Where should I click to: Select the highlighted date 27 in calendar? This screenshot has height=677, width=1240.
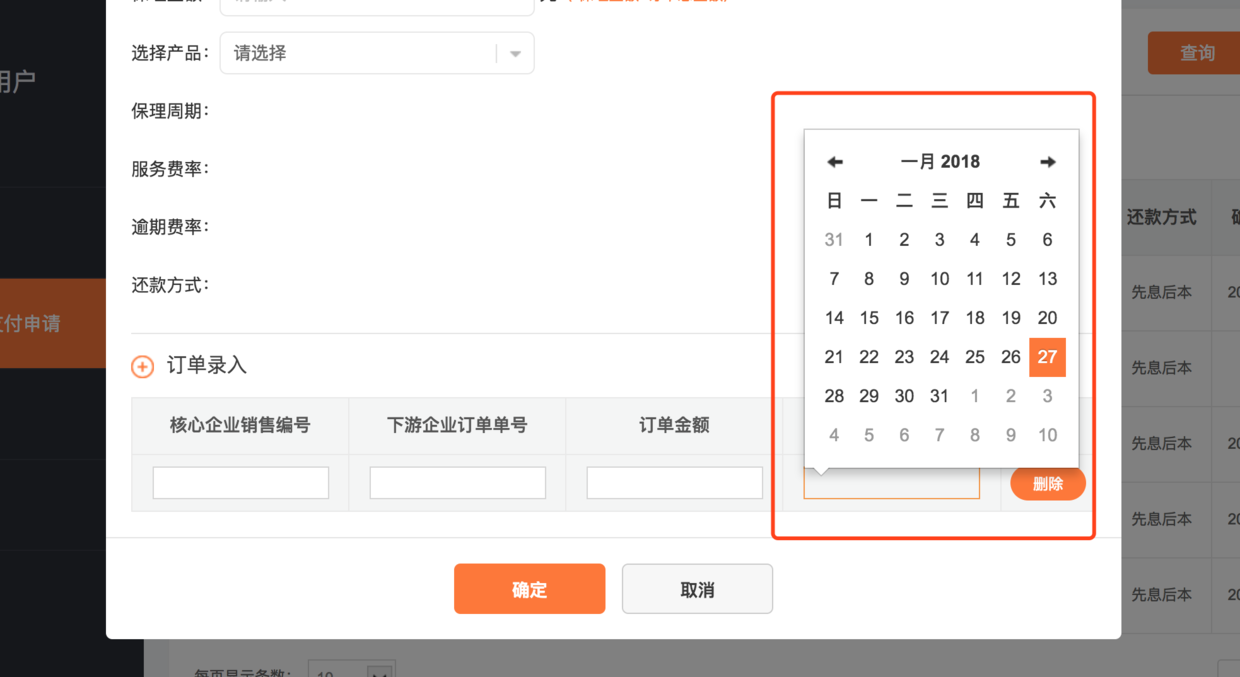1047,356
